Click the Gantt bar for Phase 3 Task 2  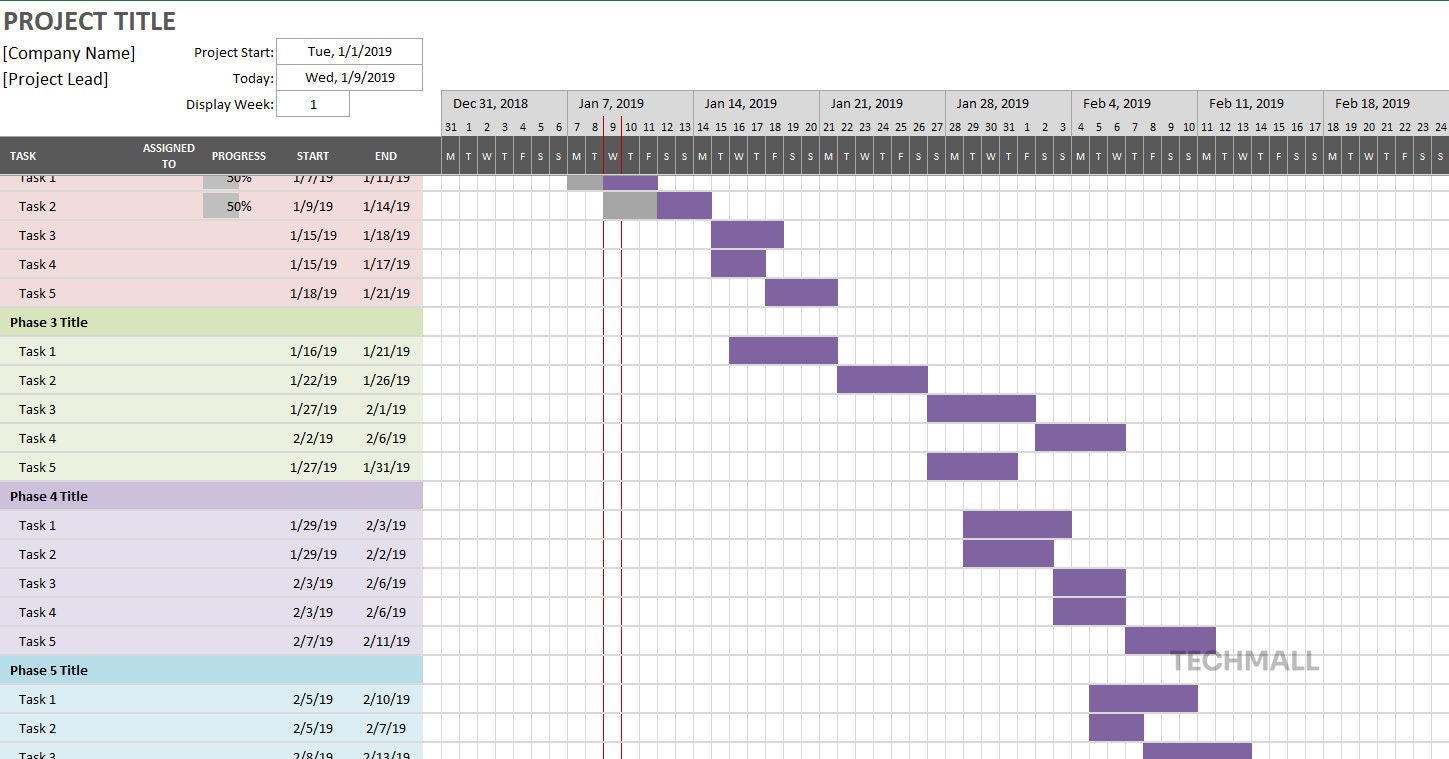point(882,379)
